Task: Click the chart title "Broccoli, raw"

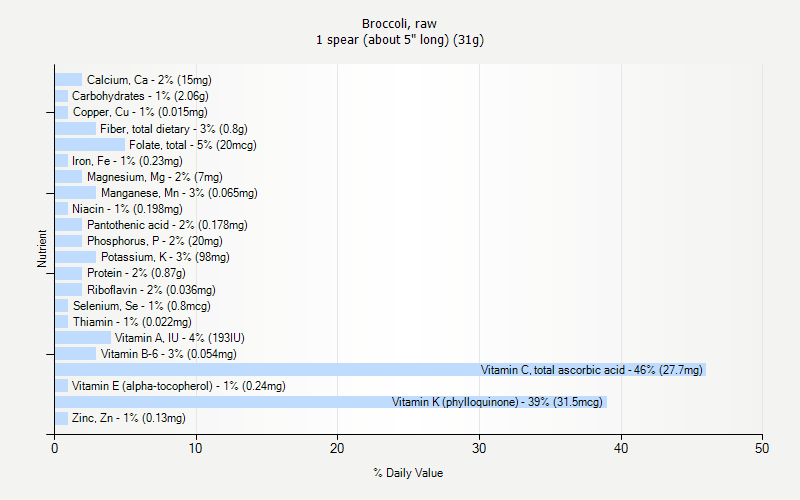Action: (400, 23)
